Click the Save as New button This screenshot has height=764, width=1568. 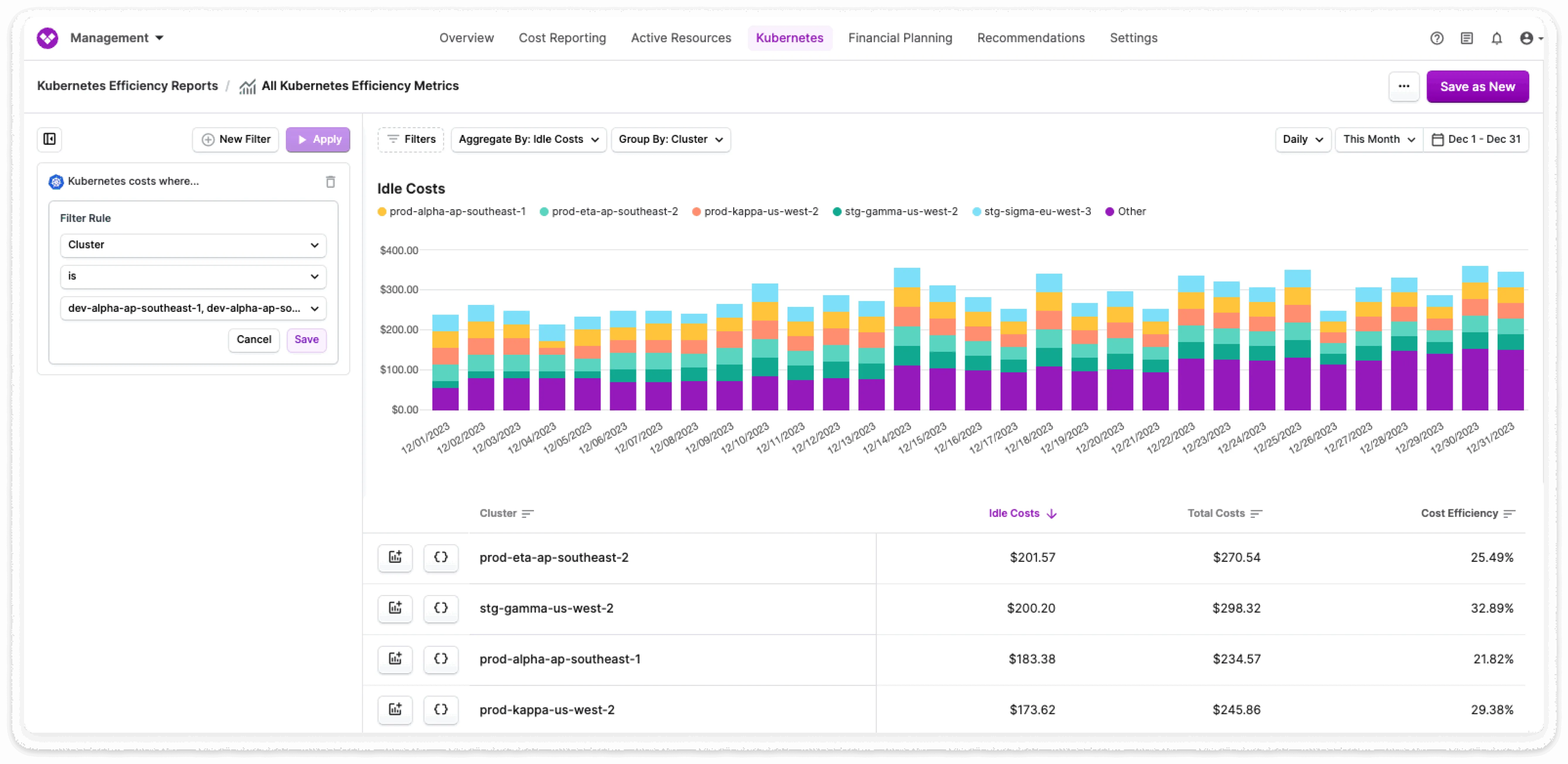pos(1477,86)
